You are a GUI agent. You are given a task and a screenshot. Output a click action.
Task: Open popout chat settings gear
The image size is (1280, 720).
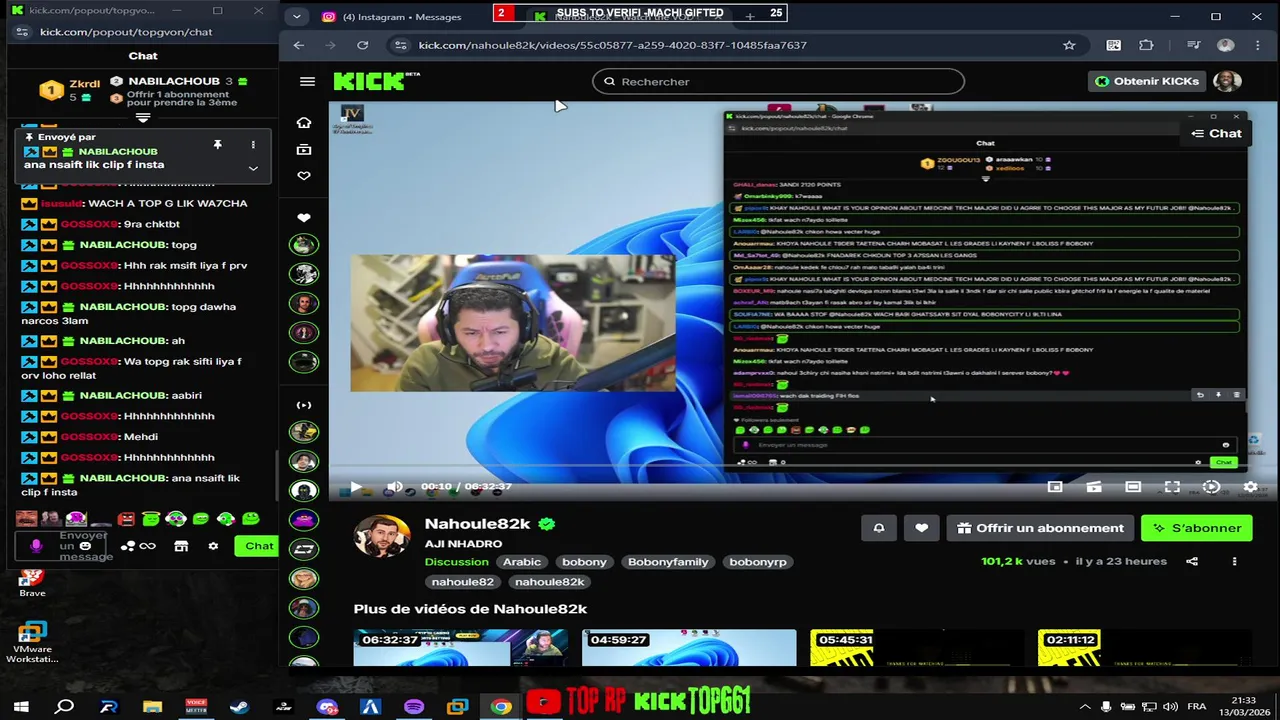(x=213, y=546)
